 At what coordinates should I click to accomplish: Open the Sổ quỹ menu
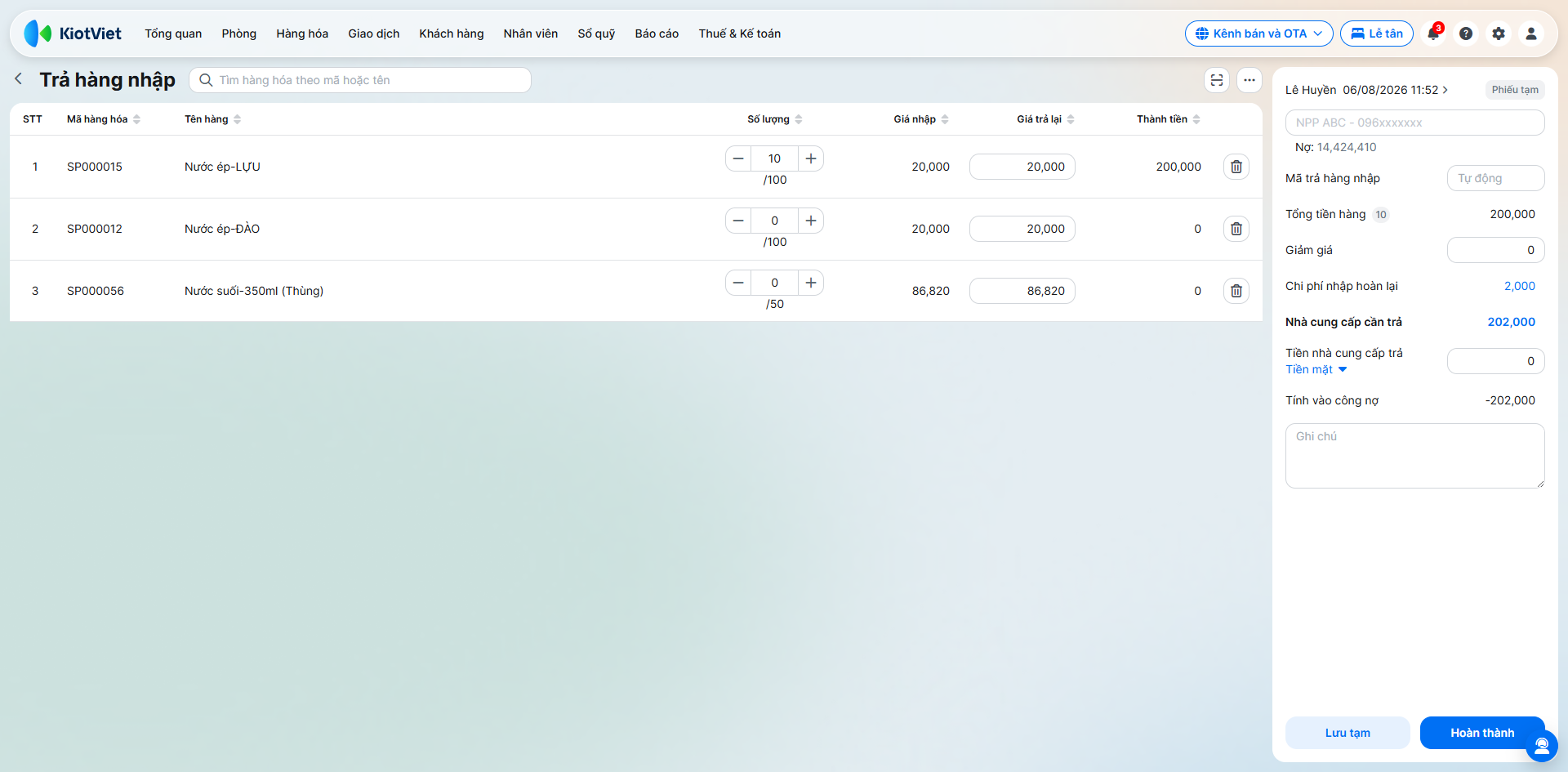pos(596,33)
